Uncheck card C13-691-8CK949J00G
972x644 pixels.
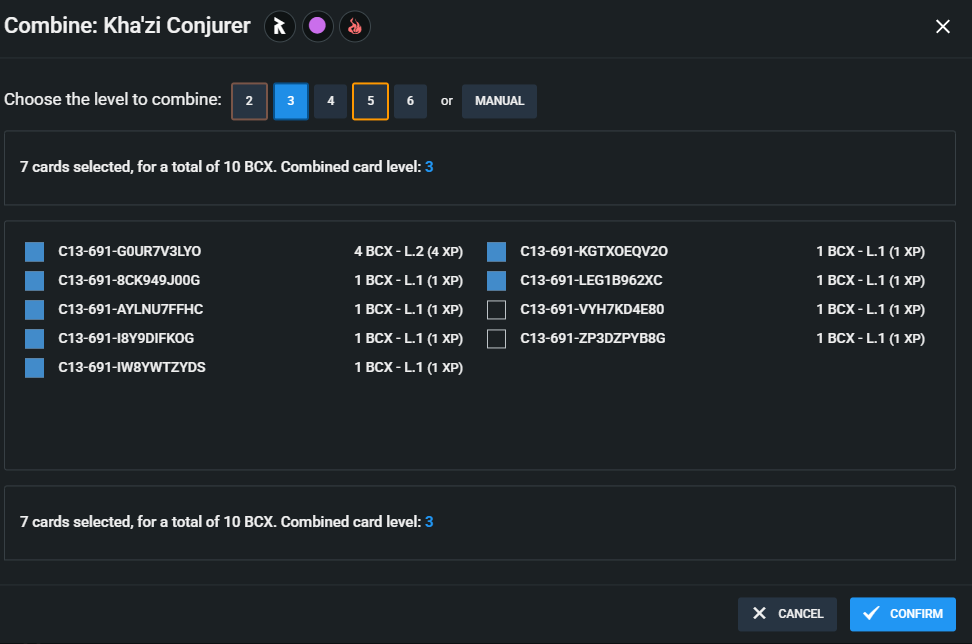point(35,281)
